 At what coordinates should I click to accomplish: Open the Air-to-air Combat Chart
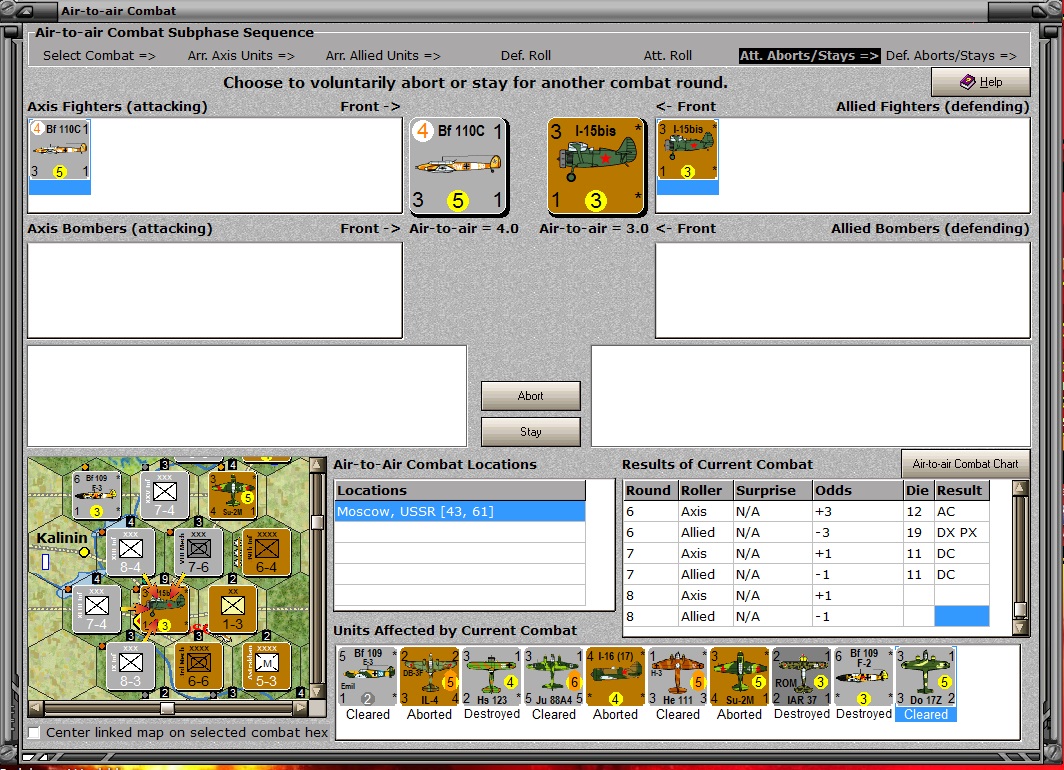click(965, 464)
